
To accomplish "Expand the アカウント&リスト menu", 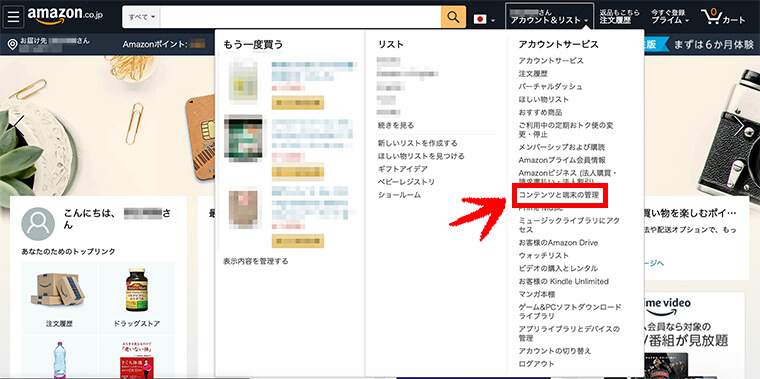I will [549, 16].
